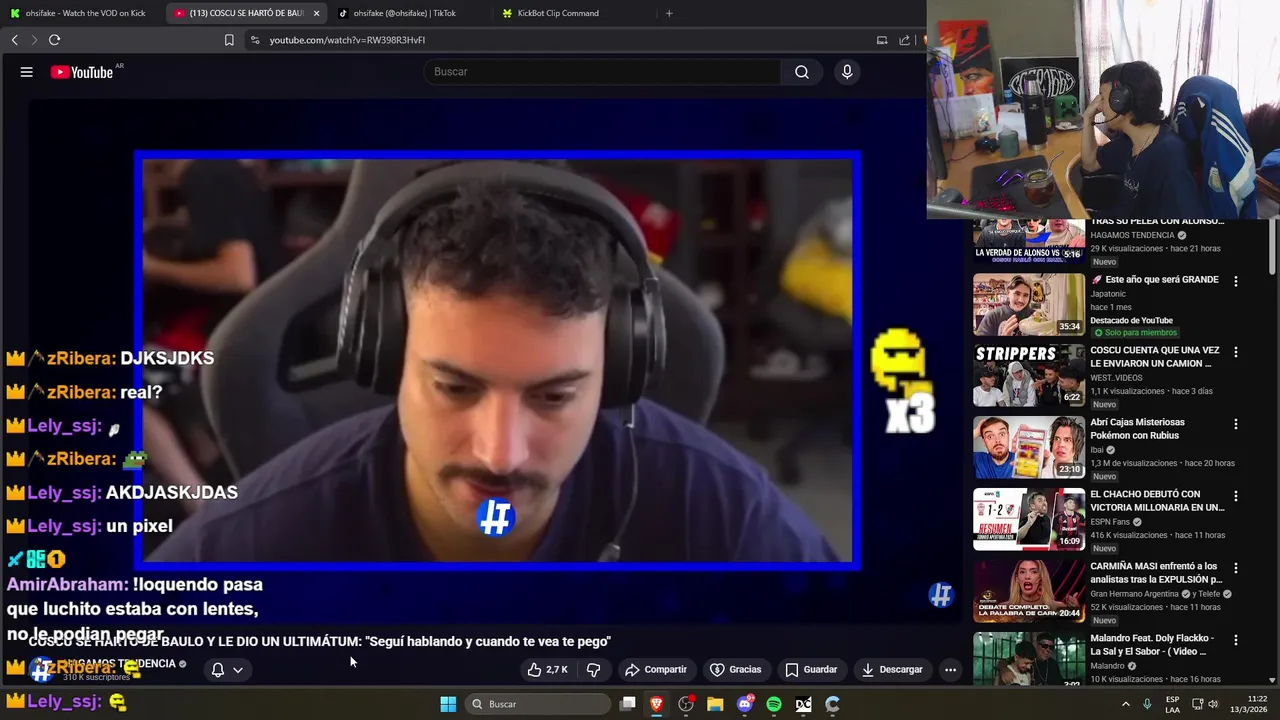The image size is (1280, 720).
Task: Bookmark this page with the bookmark icon
Action: 229,40
